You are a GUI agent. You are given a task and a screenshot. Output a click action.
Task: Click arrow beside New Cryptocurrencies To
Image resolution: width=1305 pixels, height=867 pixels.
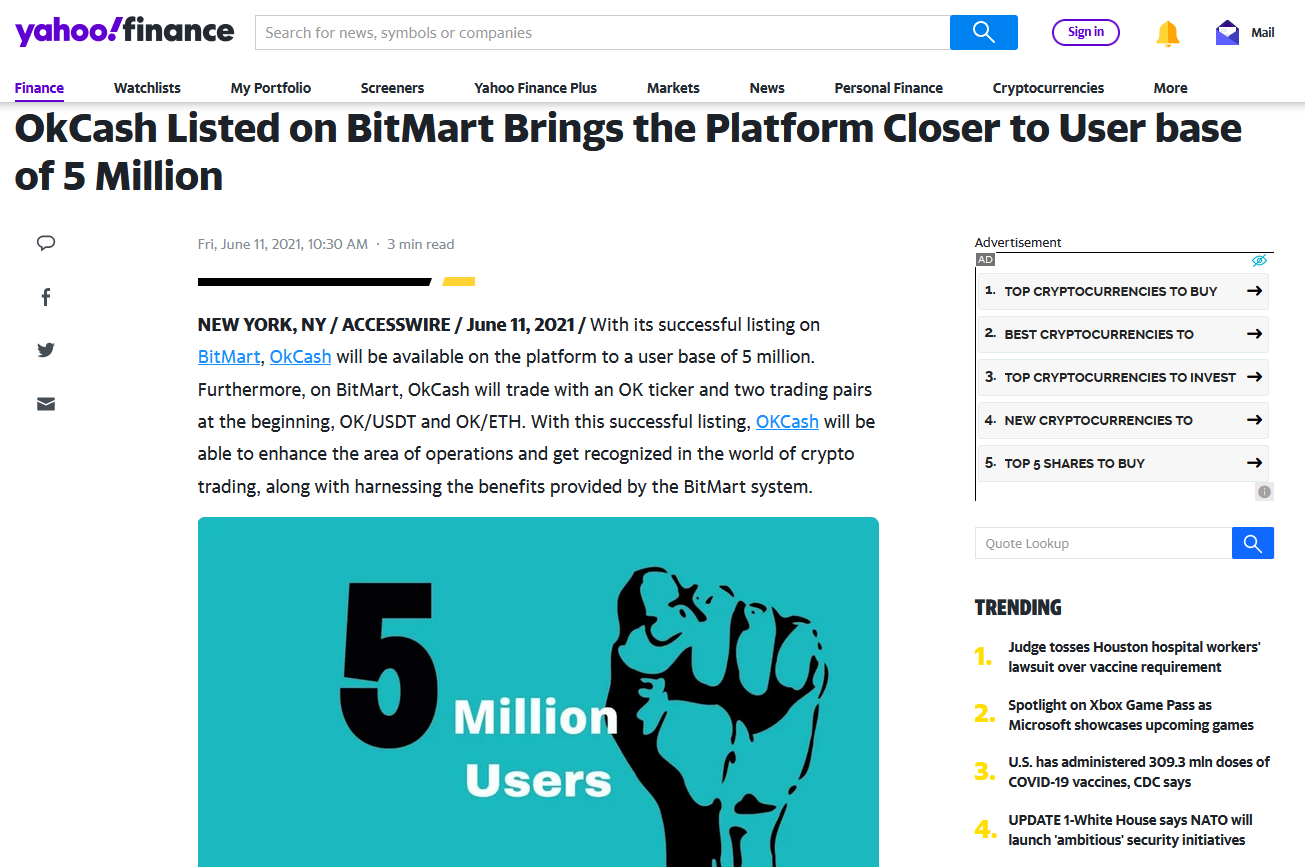click(1254, 420)
